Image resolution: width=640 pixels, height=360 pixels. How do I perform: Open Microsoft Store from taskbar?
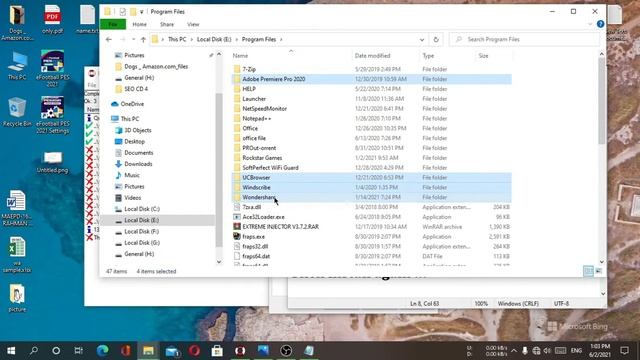pyautogui.click(x=217, y=351)
